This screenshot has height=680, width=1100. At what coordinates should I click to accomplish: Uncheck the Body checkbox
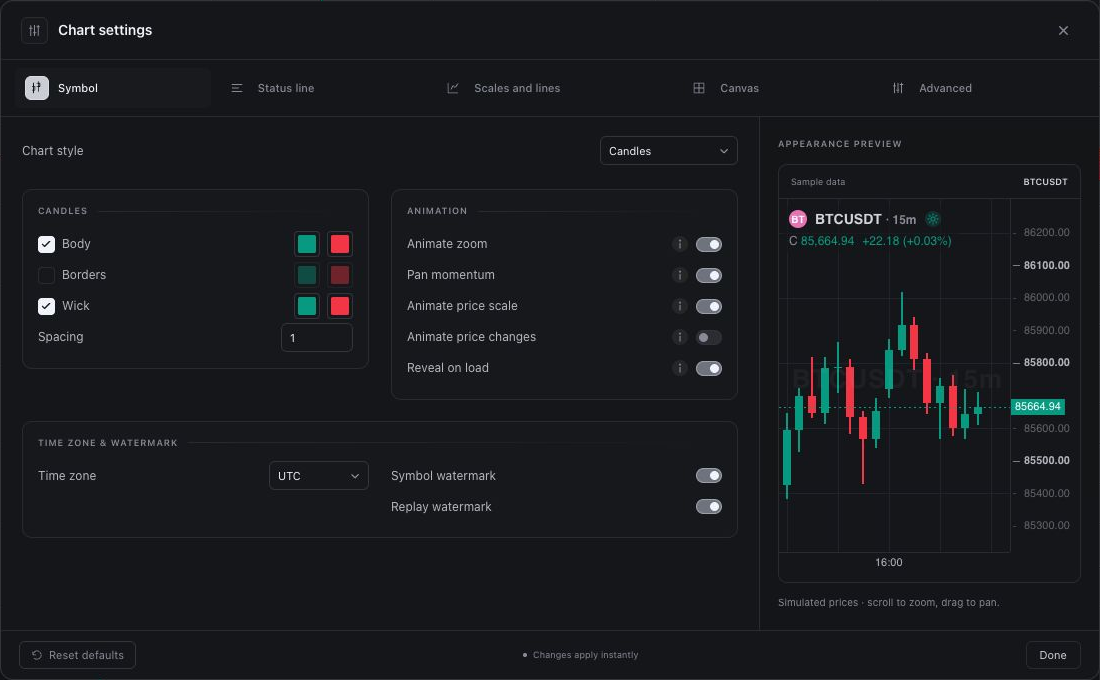[46, 244]
